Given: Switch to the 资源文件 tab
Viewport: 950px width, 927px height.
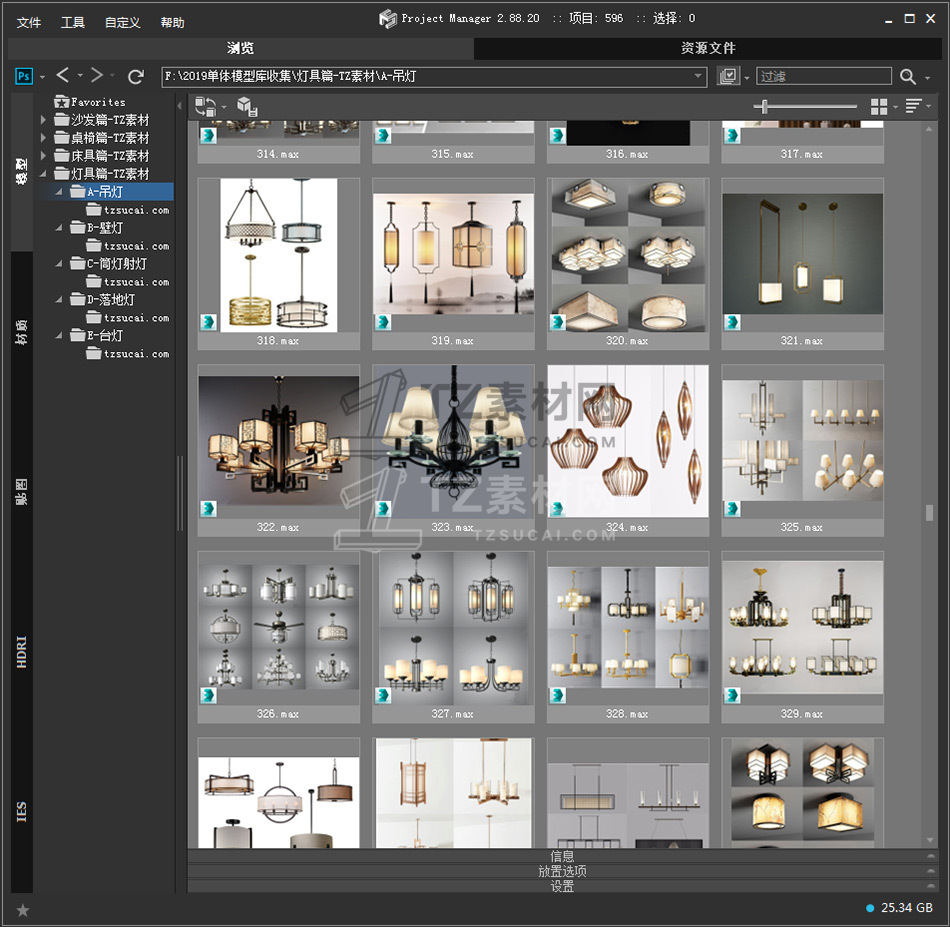Looking at the screenshot, I should pyautogui.click(x=708, y=48).
